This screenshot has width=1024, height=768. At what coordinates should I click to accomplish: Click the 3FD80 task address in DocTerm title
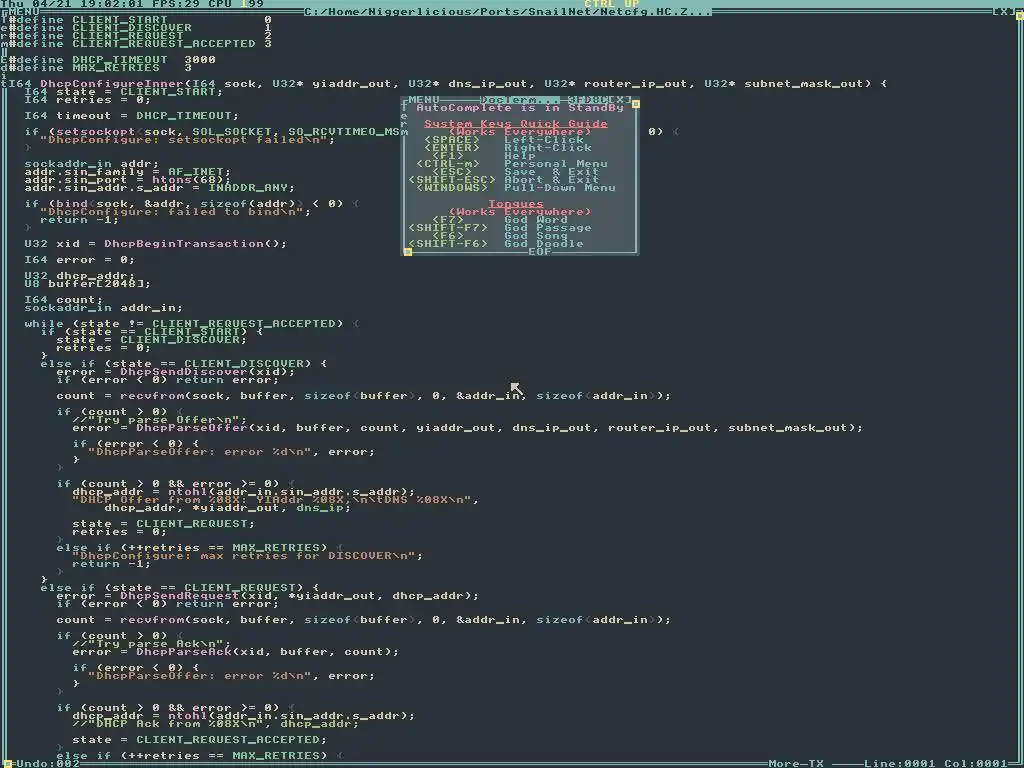pos(588,99)
